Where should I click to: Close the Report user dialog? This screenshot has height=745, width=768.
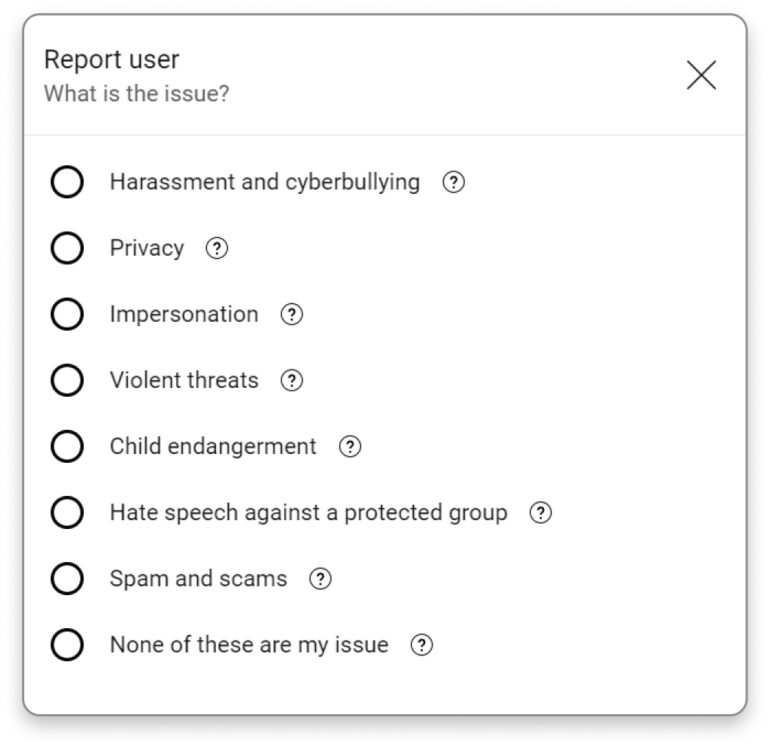tap(701, 75)
